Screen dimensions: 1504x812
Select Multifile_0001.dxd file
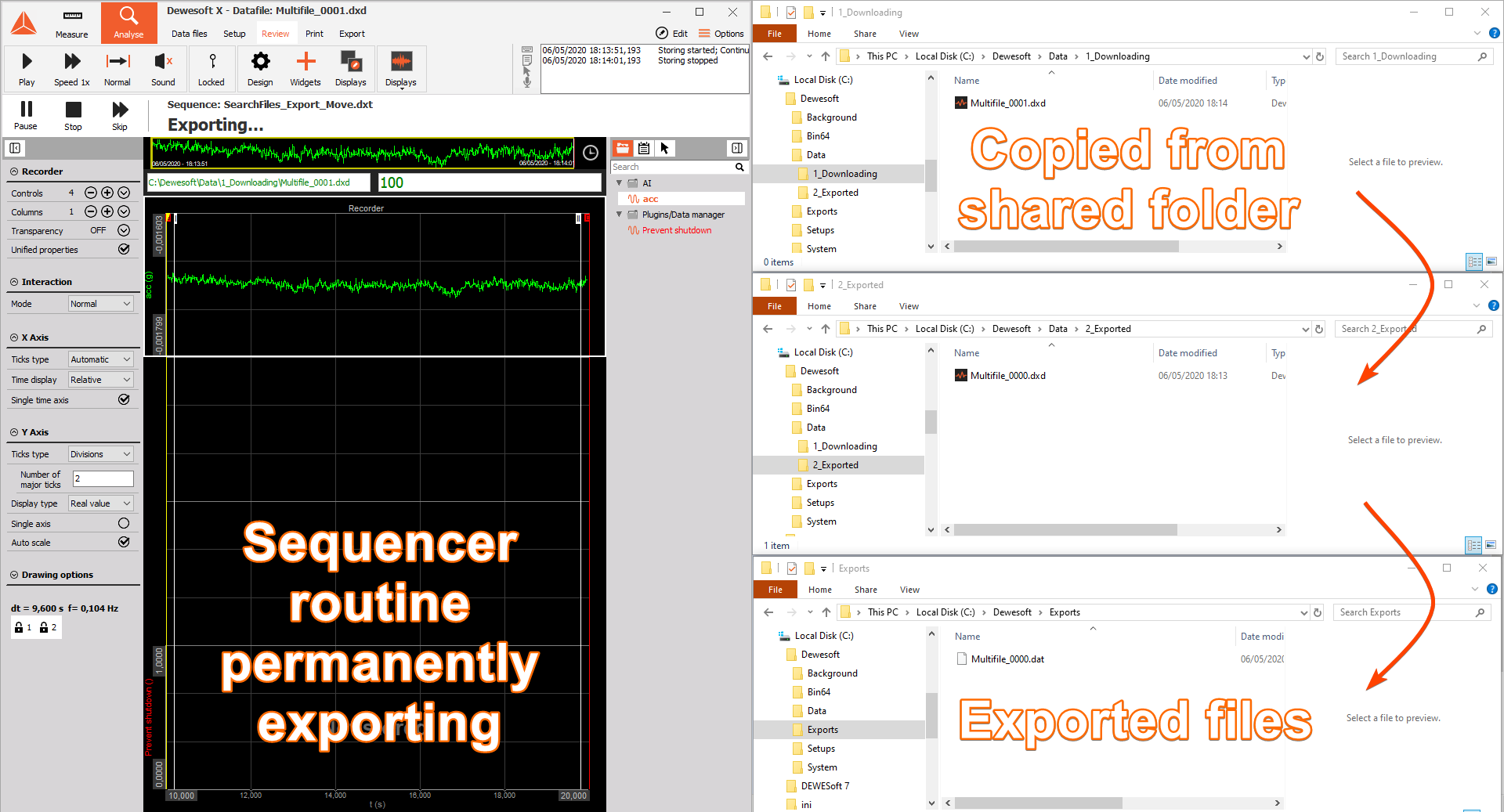click(x=1007, y=103)
